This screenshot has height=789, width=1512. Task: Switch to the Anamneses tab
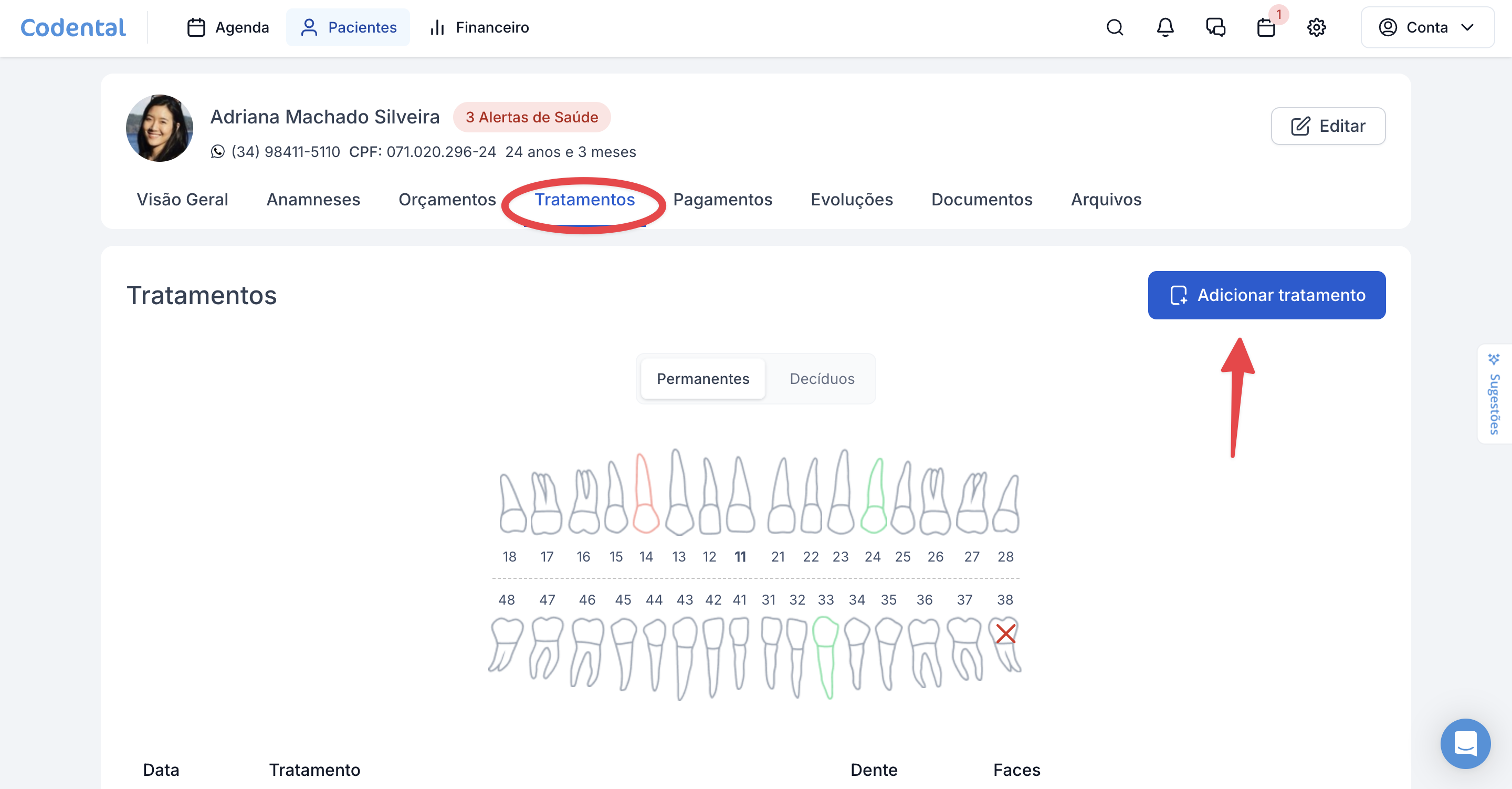(313, 200)
